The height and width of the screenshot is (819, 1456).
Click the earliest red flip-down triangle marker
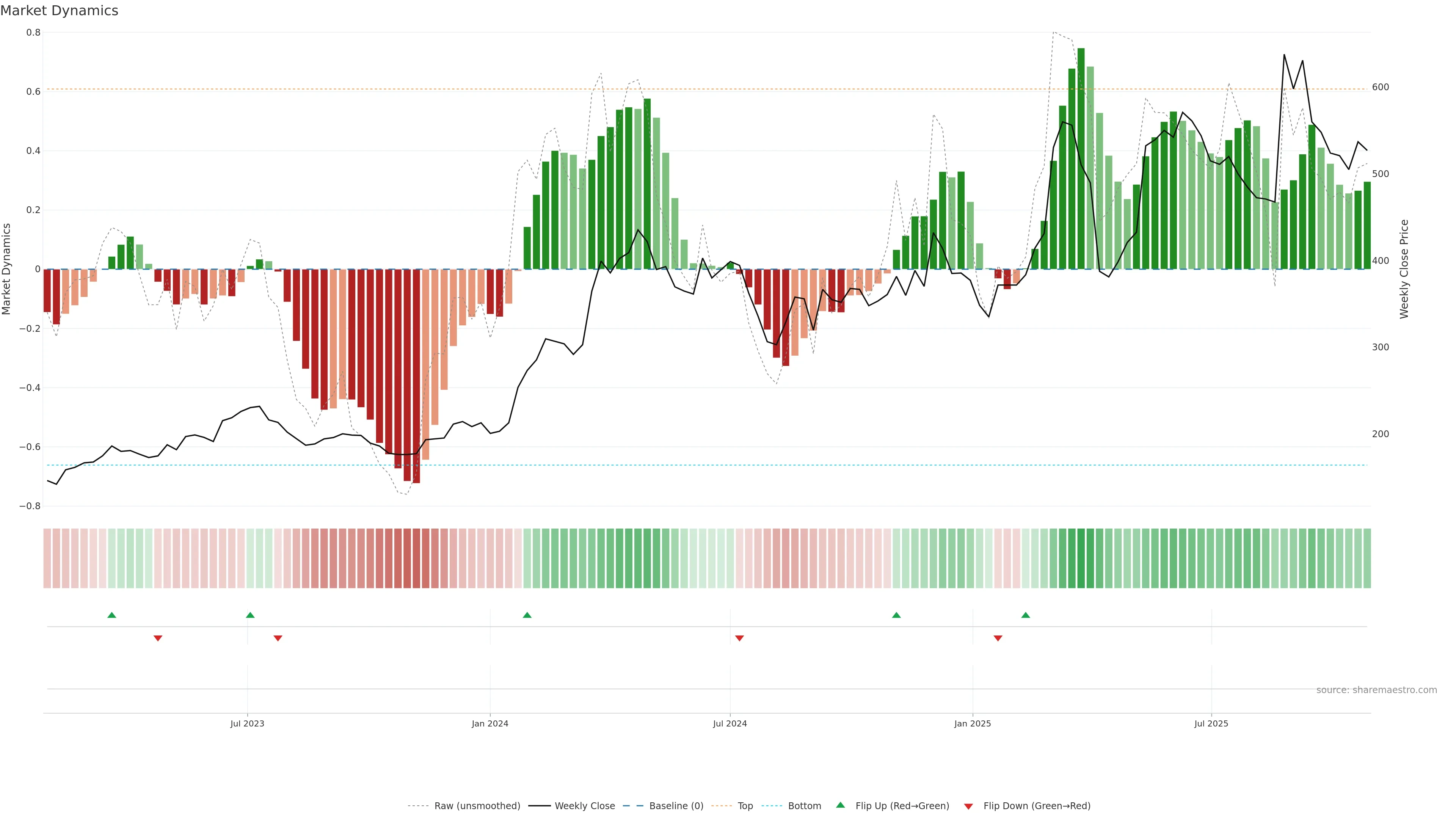(x=158, y=638)
